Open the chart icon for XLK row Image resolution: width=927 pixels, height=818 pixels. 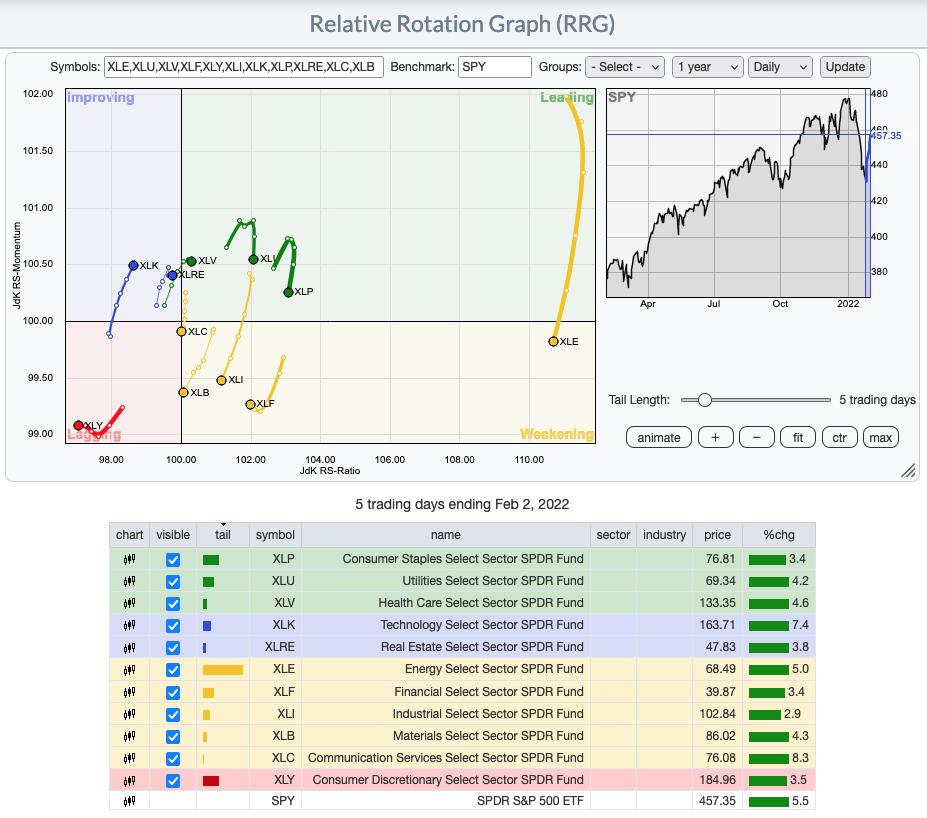(129, 625)
